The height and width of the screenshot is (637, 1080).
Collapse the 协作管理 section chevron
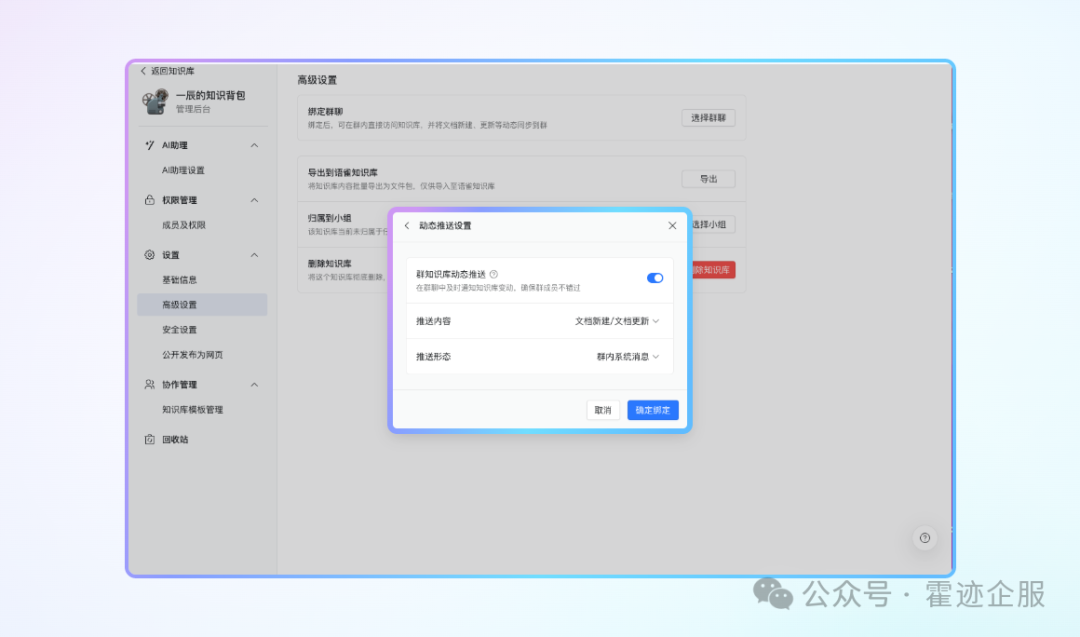tap(254, 384)
